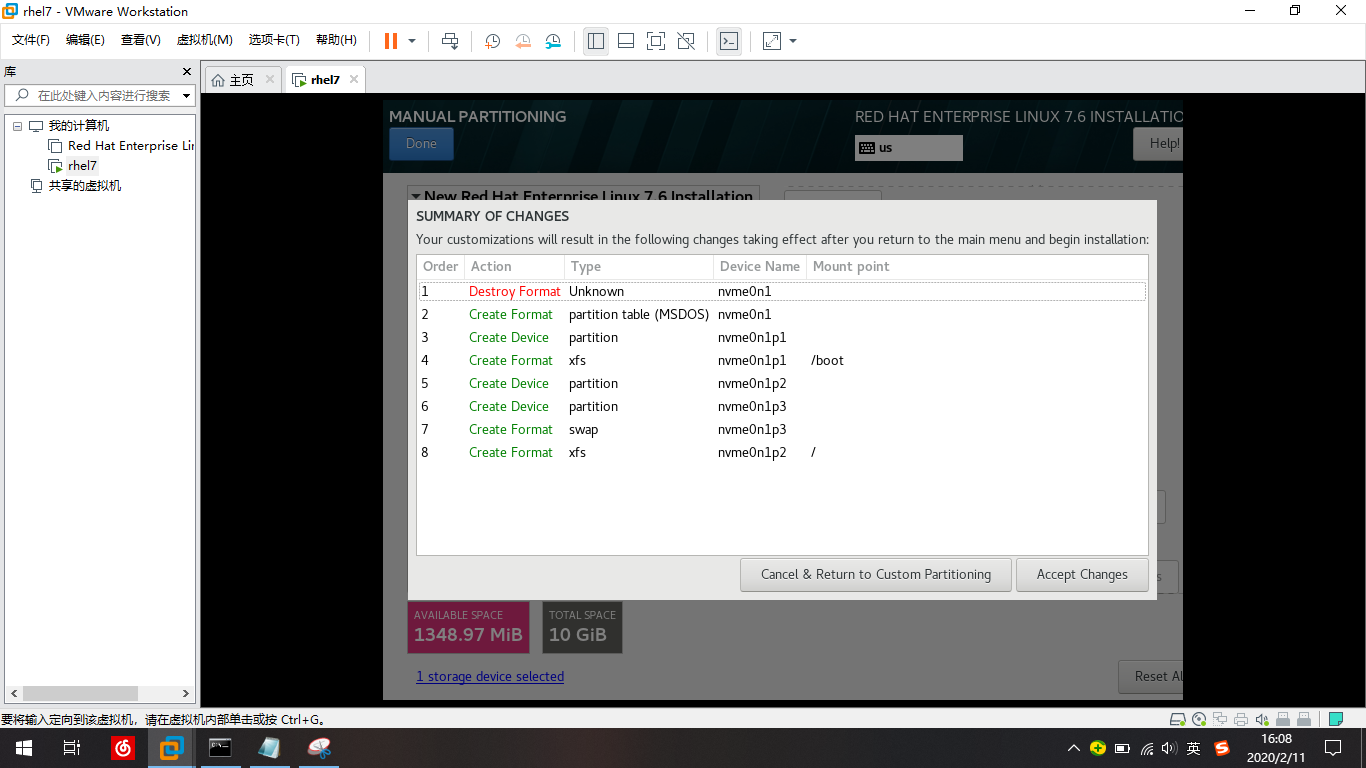Close the rhel7 tab
This screenshot has width=1366, height=768.
[353, 80]
